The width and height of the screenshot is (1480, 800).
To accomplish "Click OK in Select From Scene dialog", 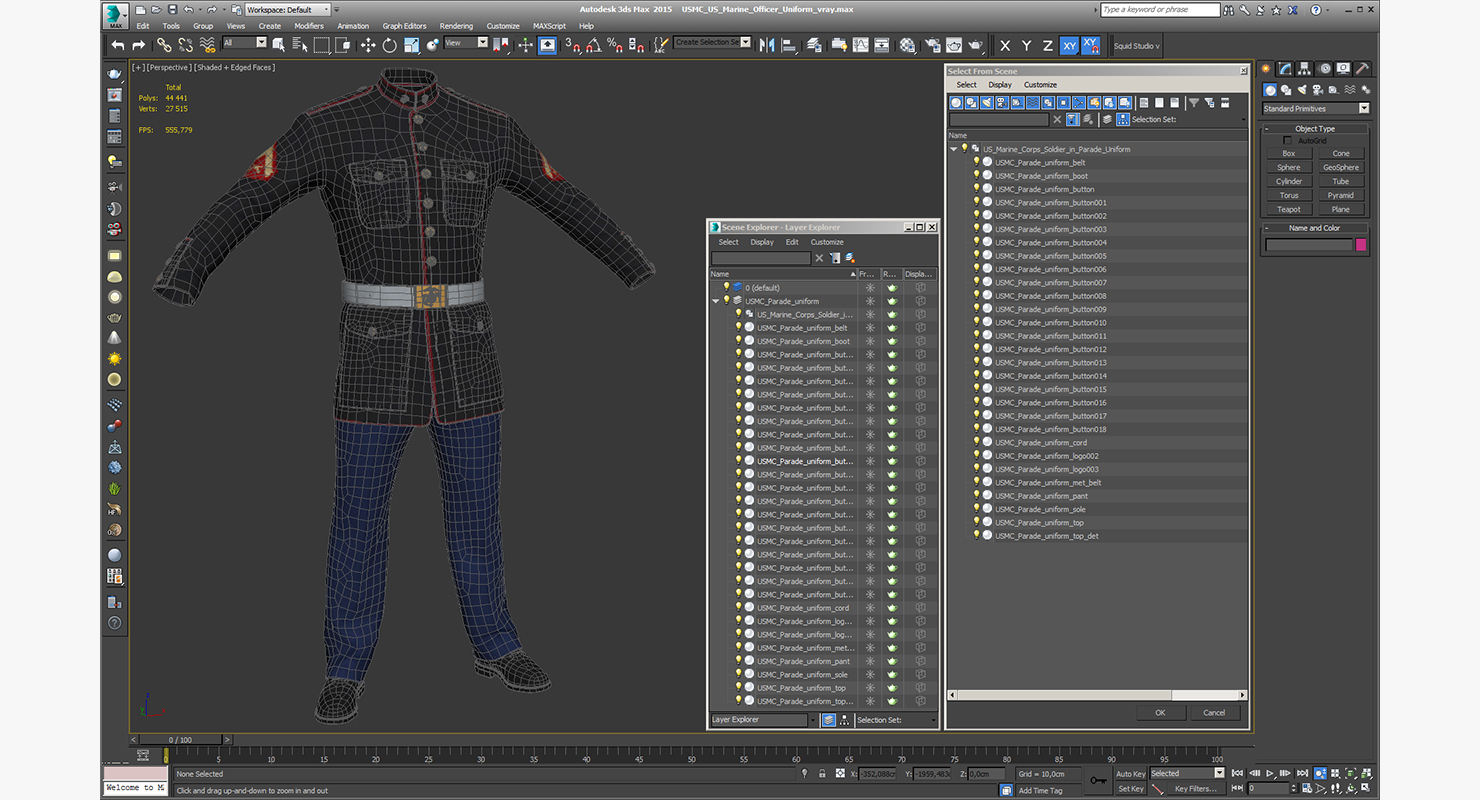I will click(x=1160, y=713).
